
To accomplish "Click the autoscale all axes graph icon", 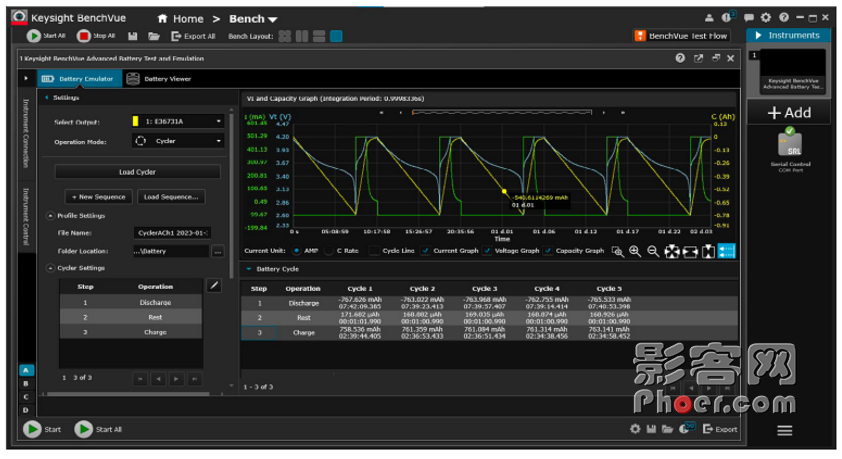I will pyautogui.click(x=672, y=251).
